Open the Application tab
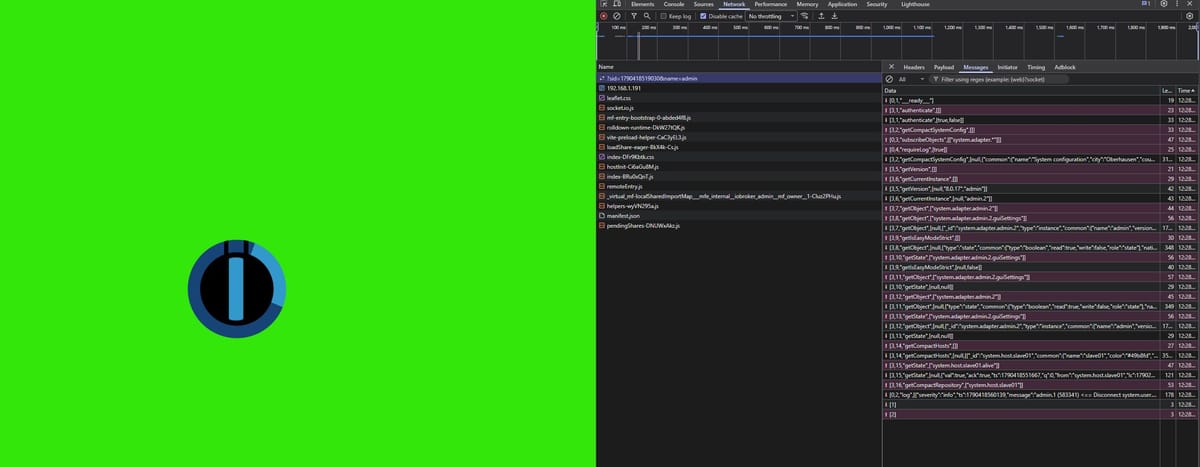 click(x=842, y=4)
